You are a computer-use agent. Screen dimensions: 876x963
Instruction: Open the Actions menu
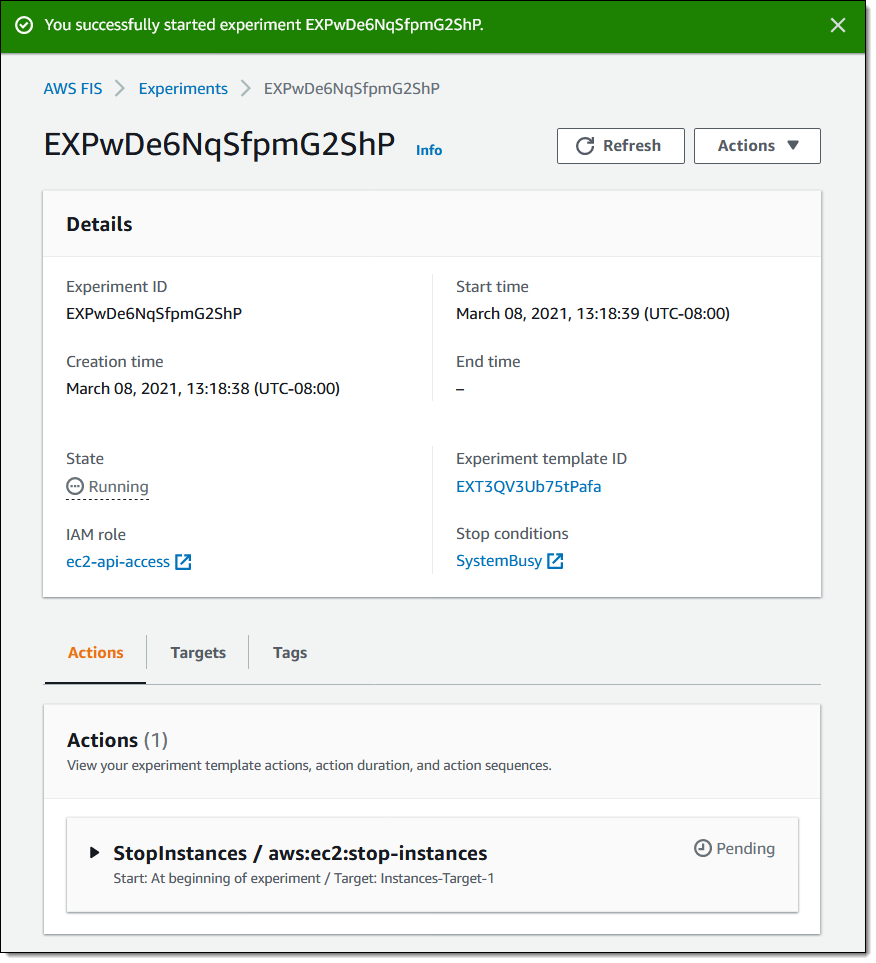pos(757,145)
